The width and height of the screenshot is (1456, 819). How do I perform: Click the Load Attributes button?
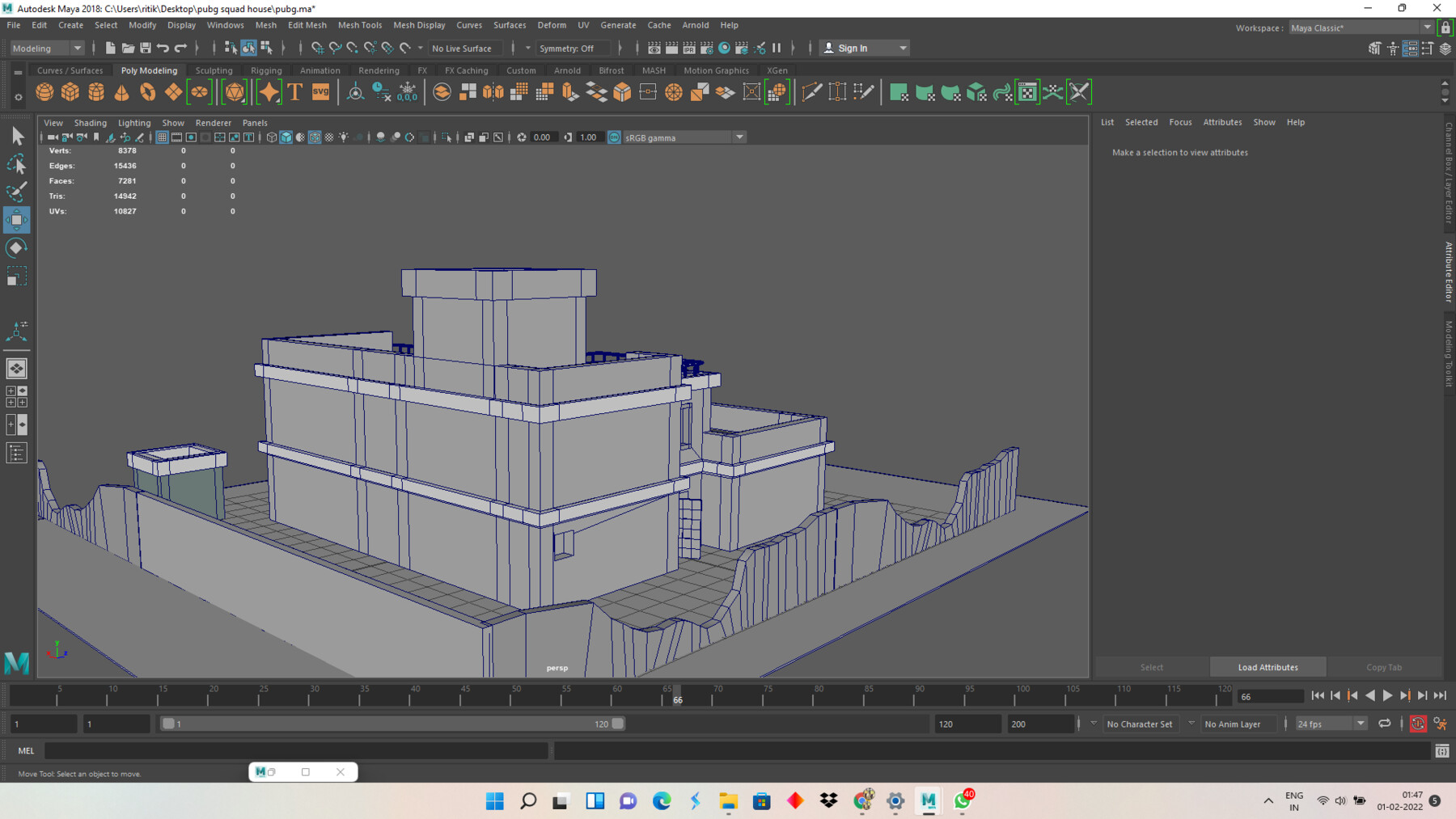click(1267, 666)
